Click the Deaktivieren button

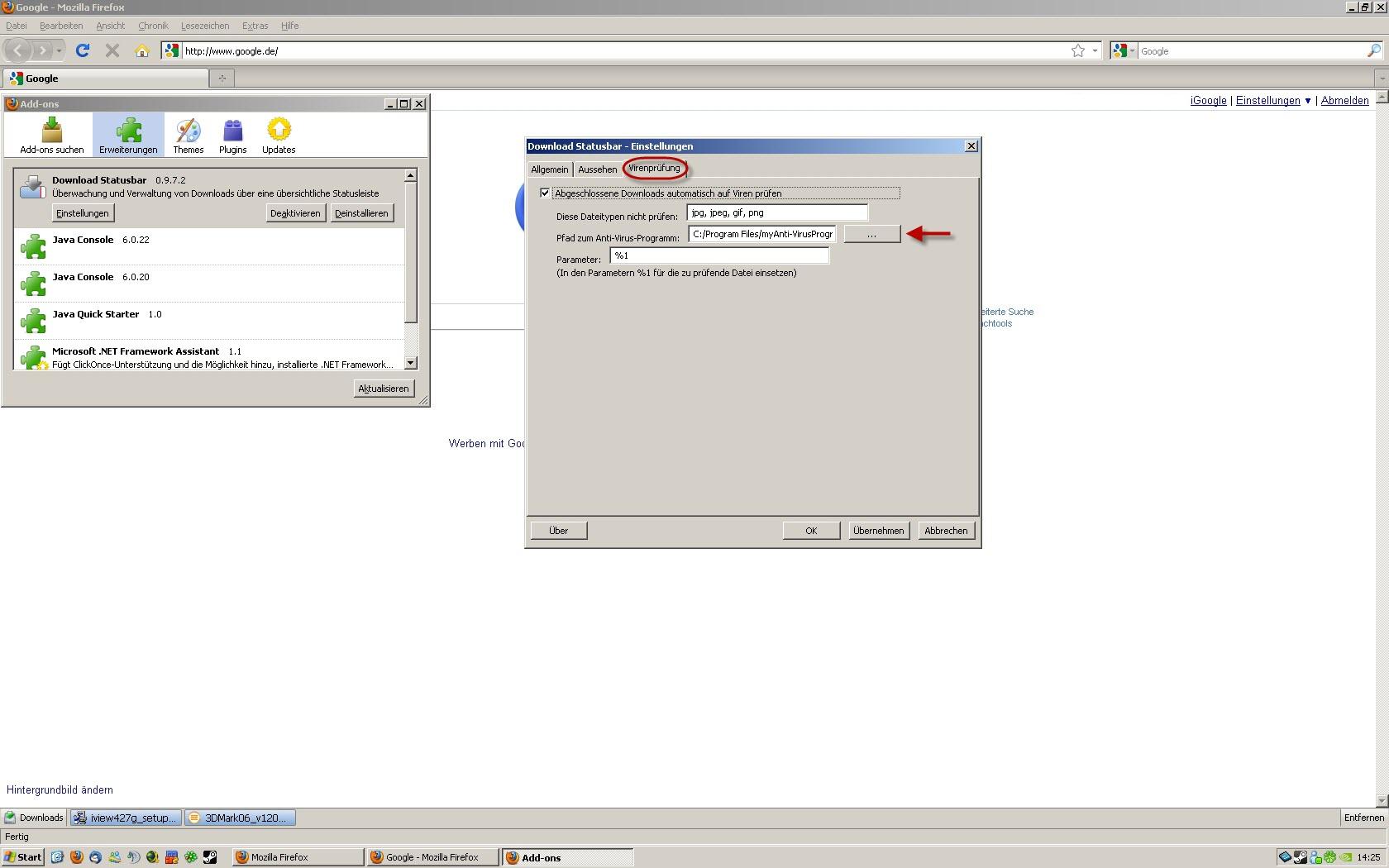point(295,213)
